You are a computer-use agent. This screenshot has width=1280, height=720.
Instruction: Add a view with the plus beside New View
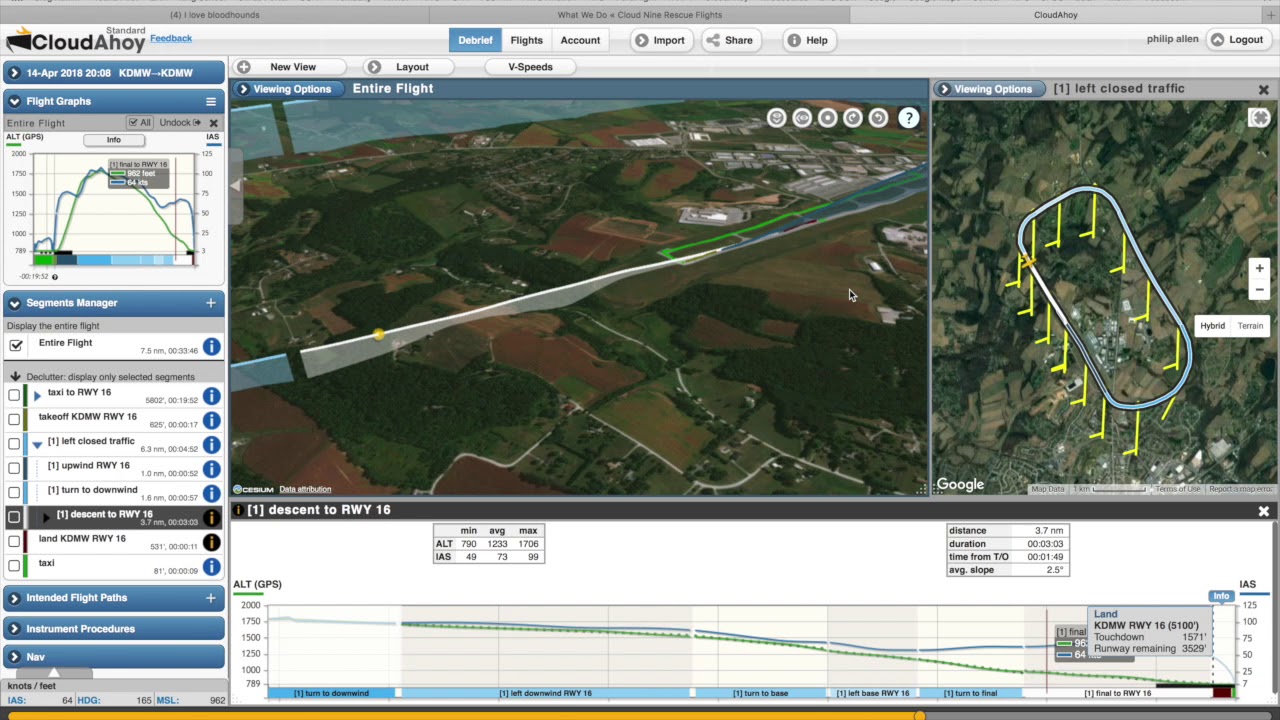coord(243,67)
